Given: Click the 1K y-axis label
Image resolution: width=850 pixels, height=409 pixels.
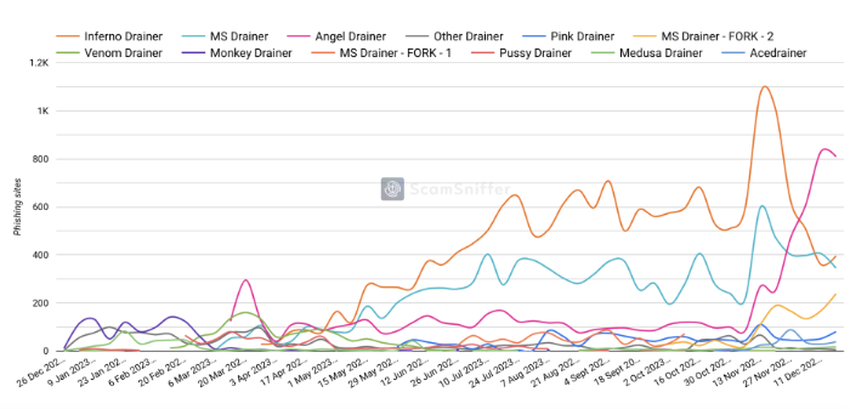Looking at the screenshot, I should coord(43,111).
